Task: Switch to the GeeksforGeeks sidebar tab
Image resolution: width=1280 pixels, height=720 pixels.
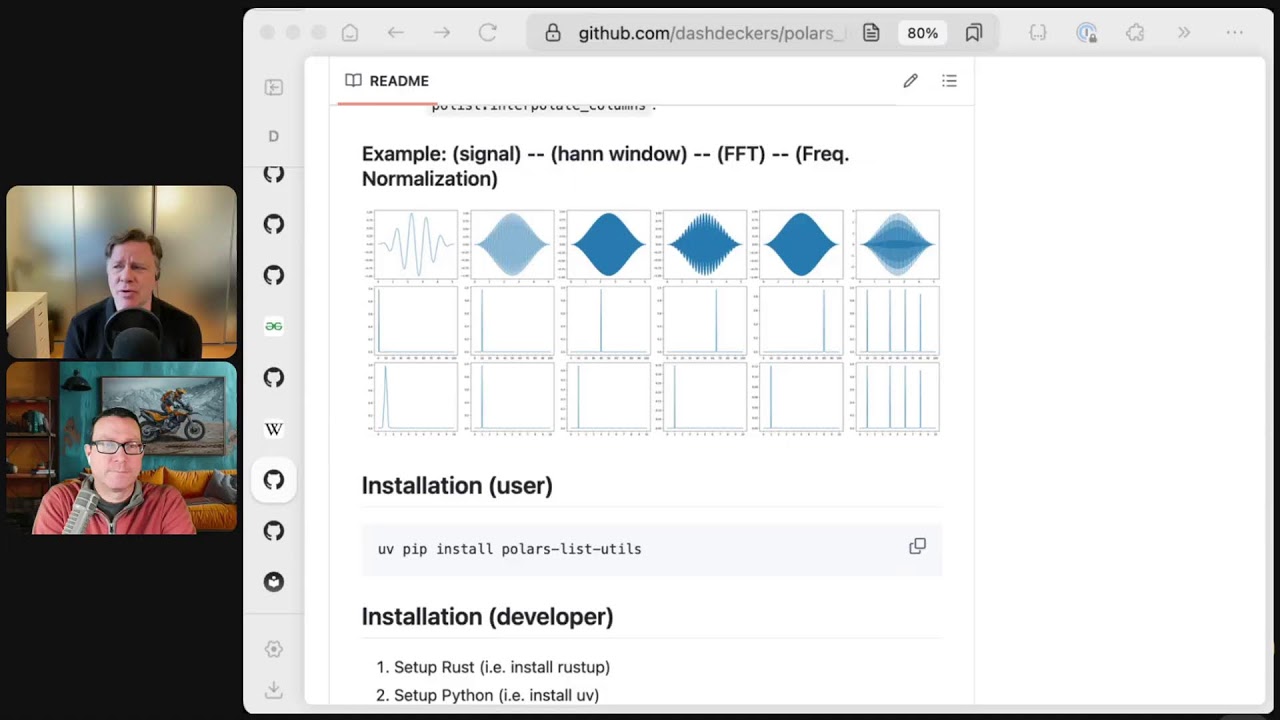Action: (x=273, y=326)
